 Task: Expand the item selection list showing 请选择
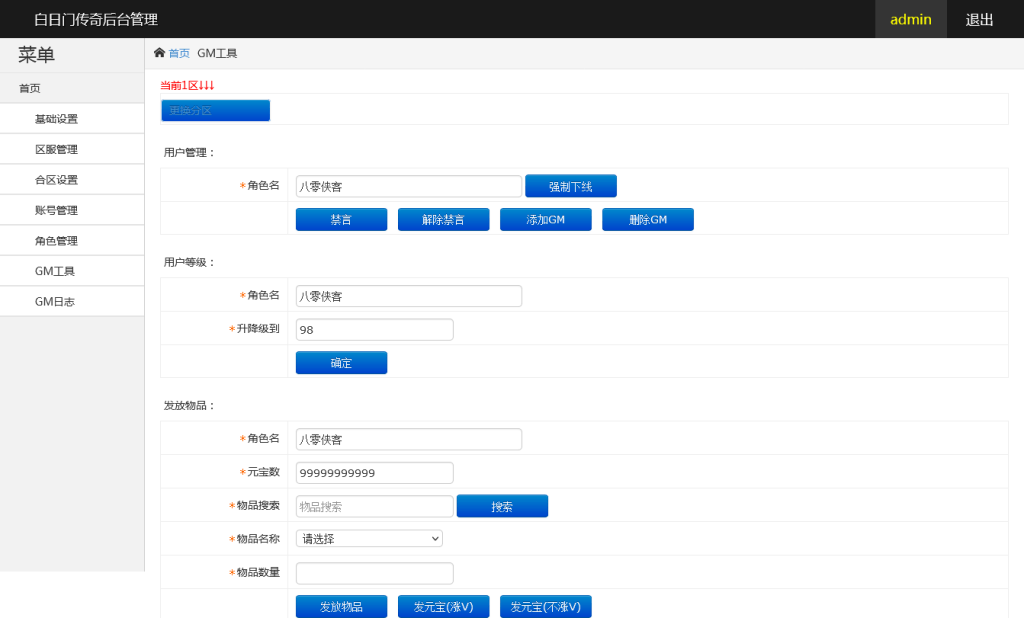[x=368, y=538]
